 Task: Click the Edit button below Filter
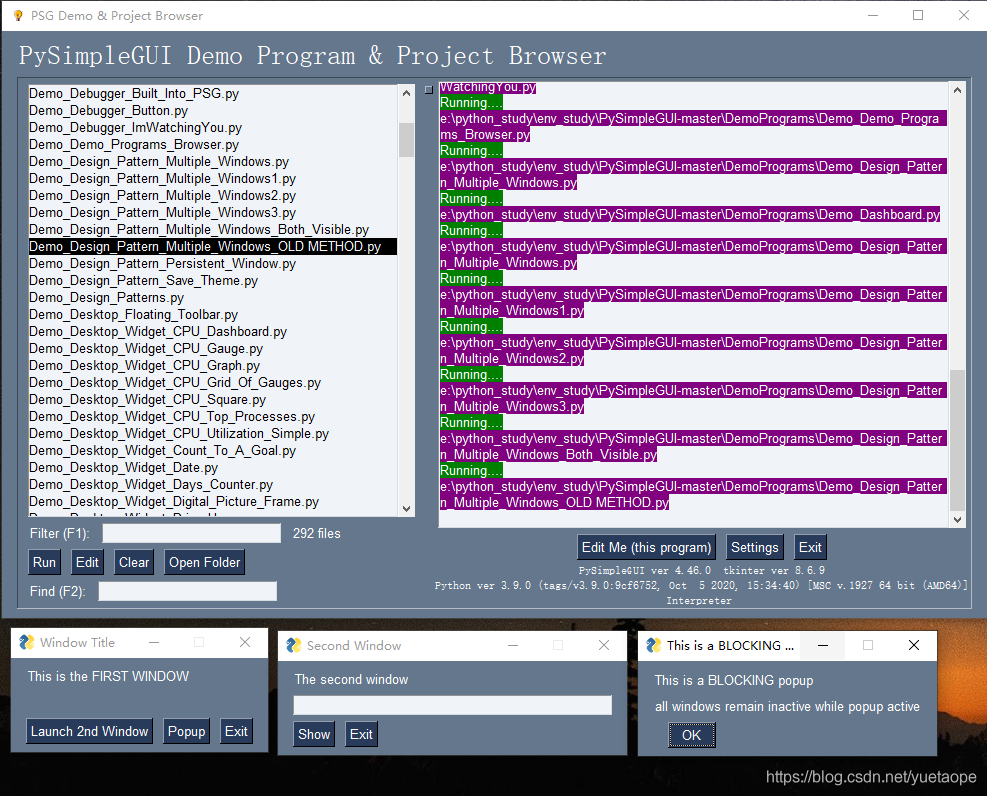tap(87, 562)
